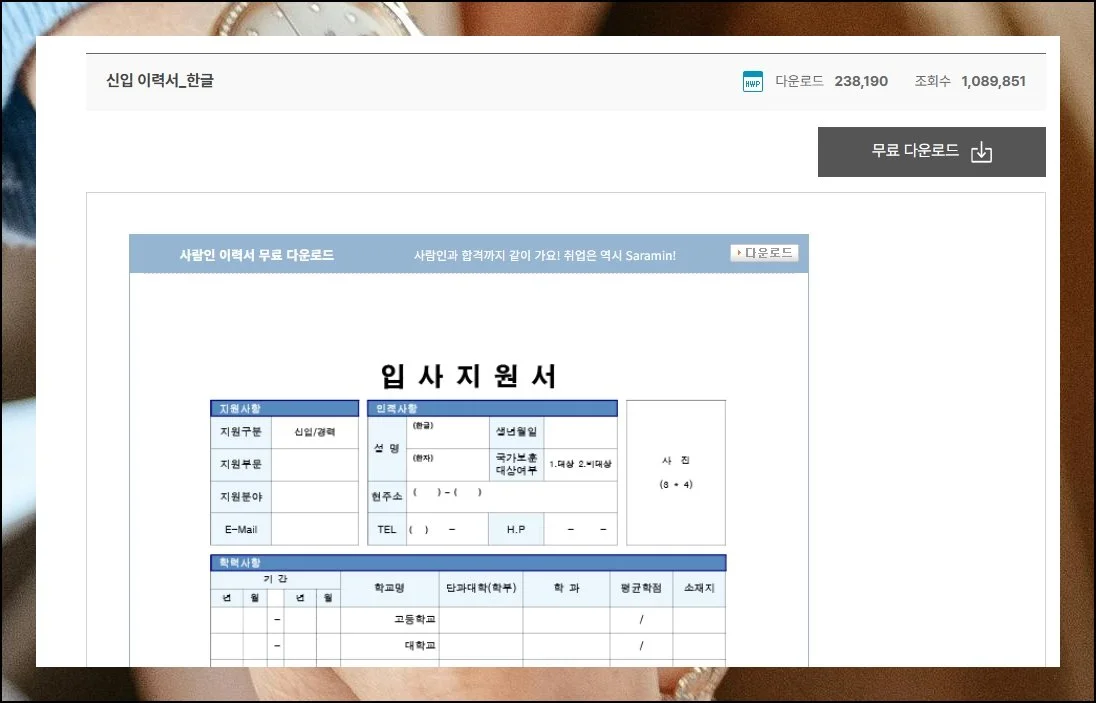The image size is (1096, 703).
Task: Click the HWP file type icon
Action: 752,82
